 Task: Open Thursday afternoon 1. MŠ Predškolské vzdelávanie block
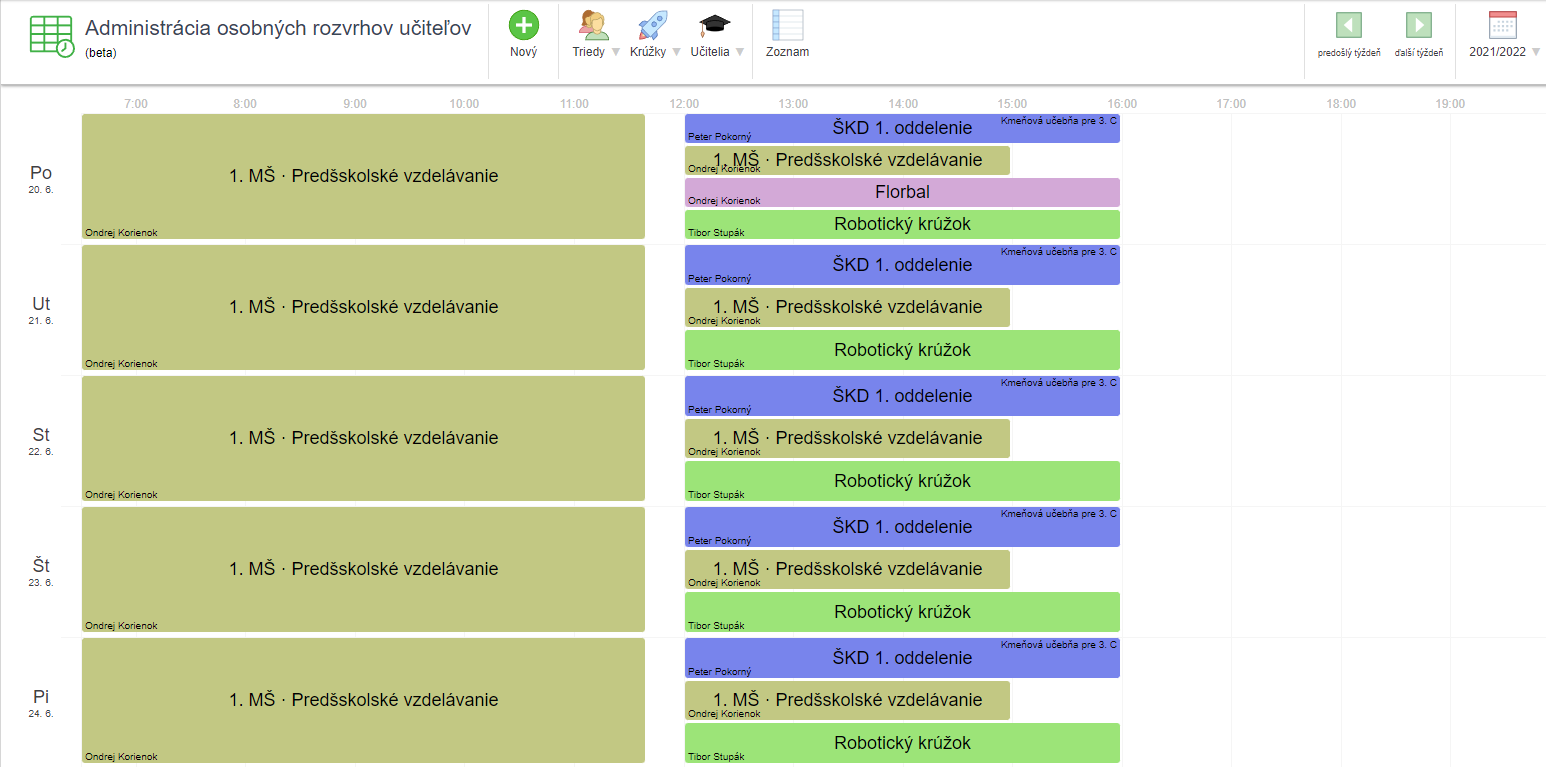847,569
